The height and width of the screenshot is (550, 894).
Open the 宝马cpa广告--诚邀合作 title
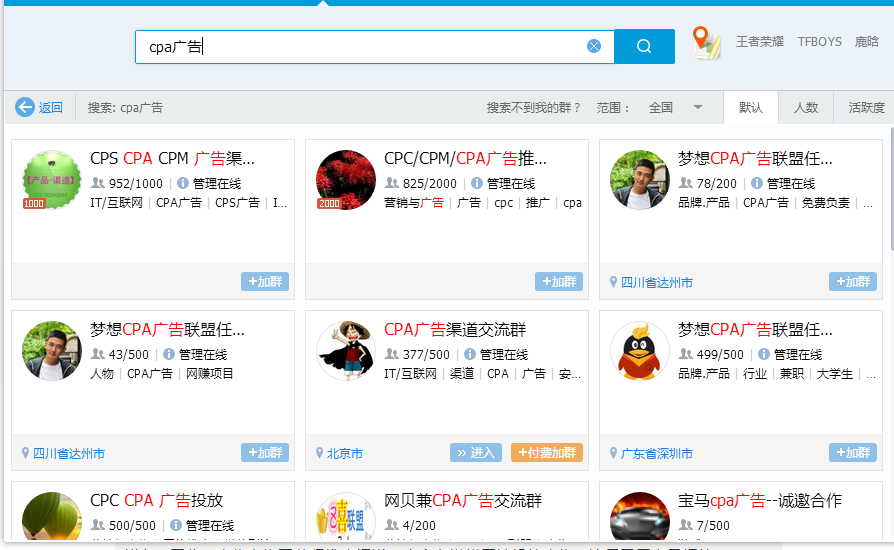point(759,500)
